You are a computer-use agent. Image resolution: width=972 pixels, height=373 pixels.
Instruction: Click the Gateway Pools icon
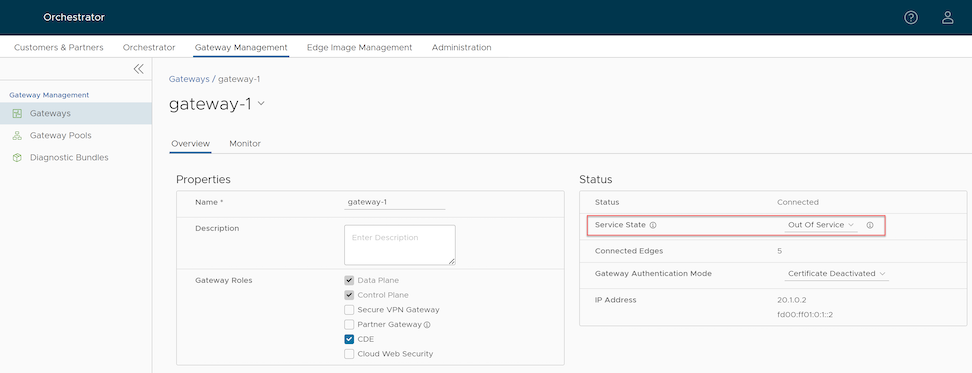17,136
